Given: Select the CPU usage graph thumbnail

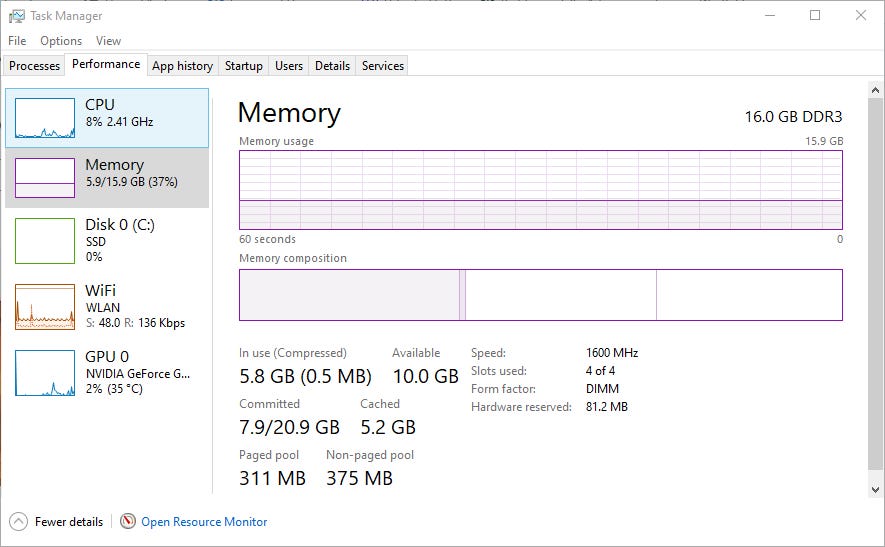Looking at the screenshot, I should click(45, 118).
